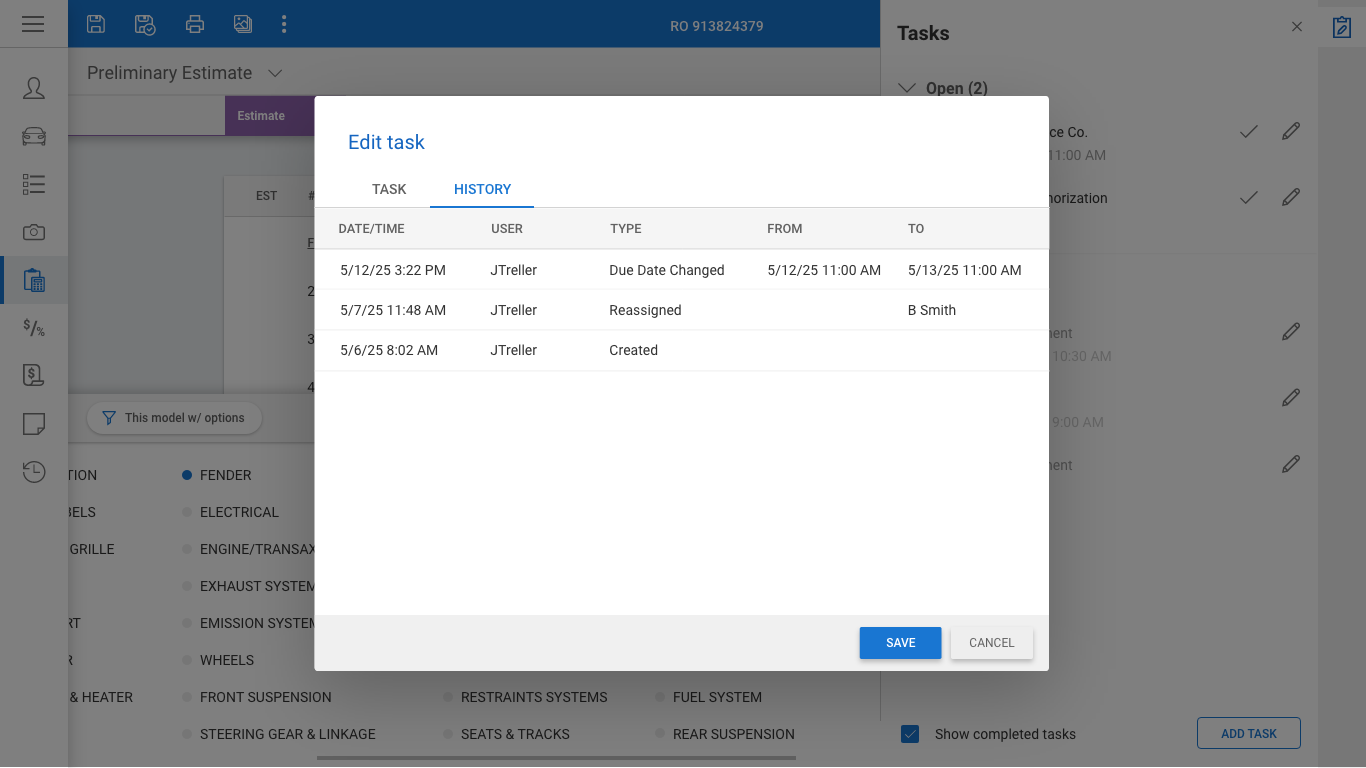Click the 'Created' history row
The width and height of the screenshot is (1366, 768).
pos(682,350)
